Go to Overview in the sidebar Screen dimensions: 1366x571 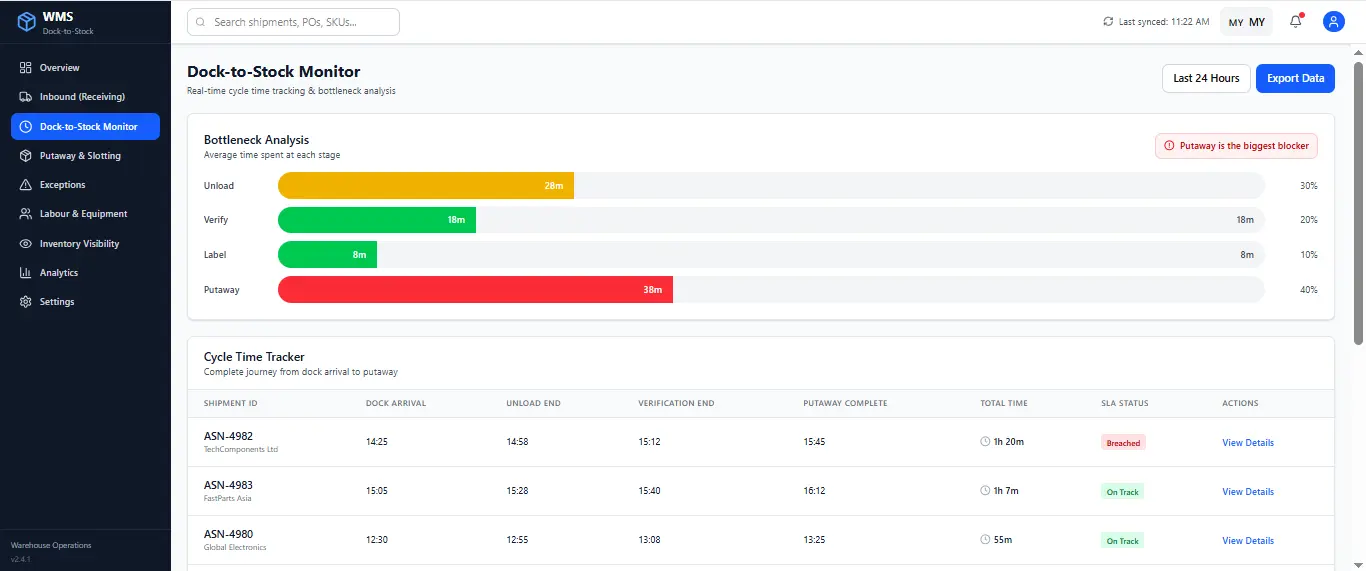coord(59,68)
